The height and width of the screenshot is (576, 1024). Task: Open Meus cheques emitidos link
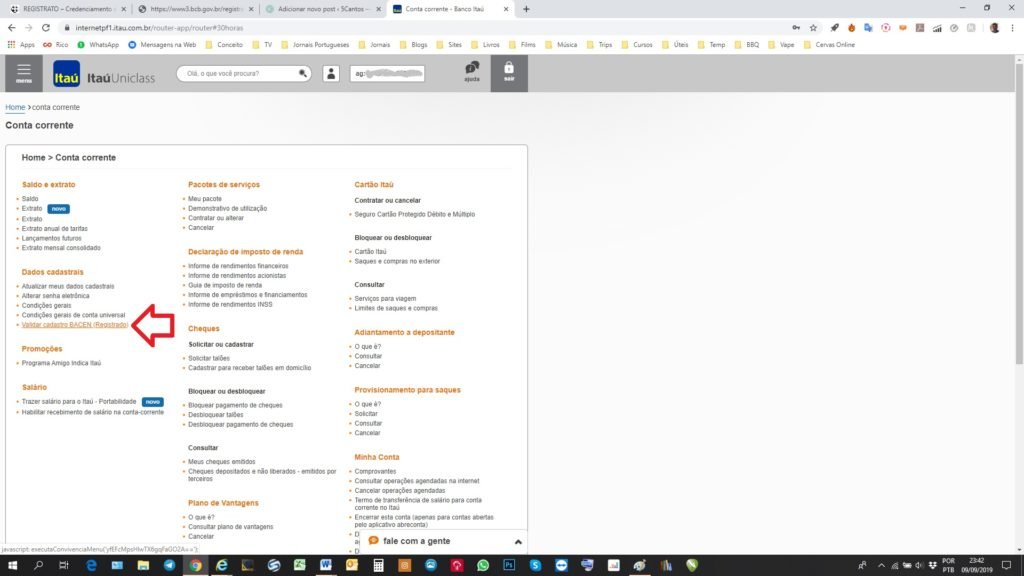point(221,462)
